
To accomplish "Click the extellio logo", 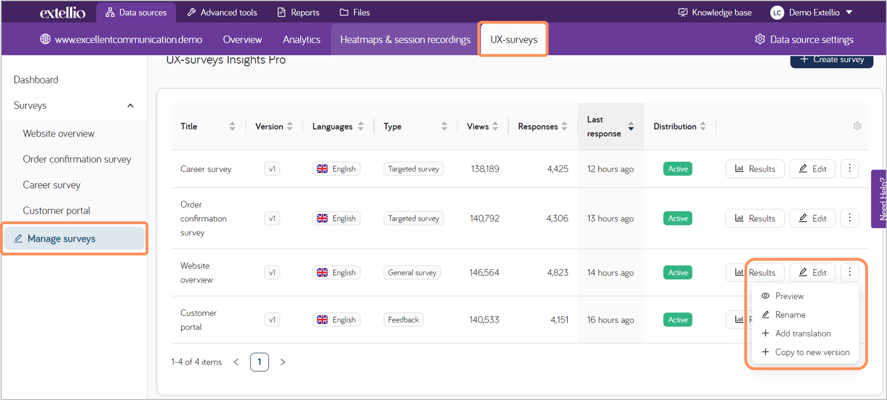I will pyautogui.click(x=63, y=12).
